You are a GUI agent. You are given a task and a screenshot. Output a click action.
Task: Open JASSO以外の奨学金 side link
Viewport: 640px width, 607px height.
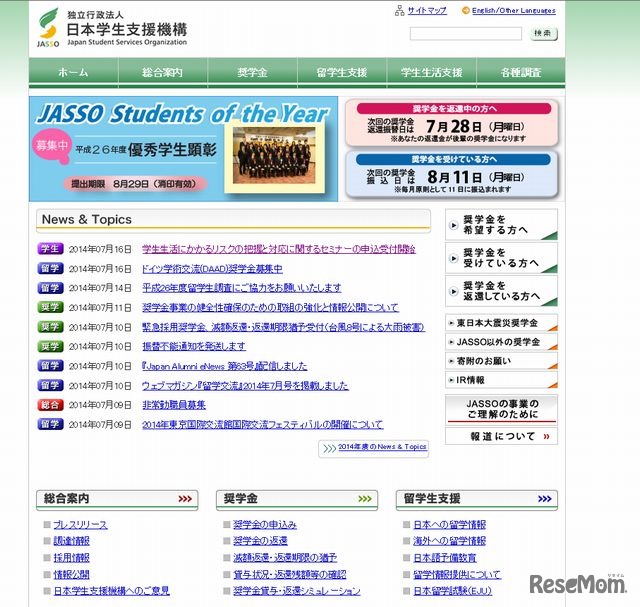(501, 342)
